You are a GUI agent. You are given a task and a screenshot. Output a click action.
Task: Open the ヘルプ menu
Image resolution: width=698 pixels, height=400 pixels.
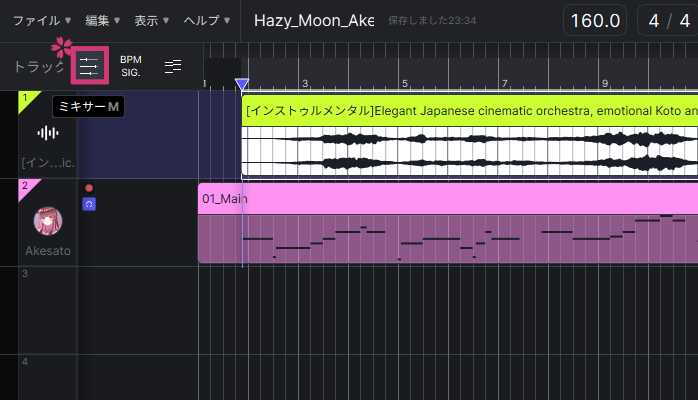[x=205, y=20]
